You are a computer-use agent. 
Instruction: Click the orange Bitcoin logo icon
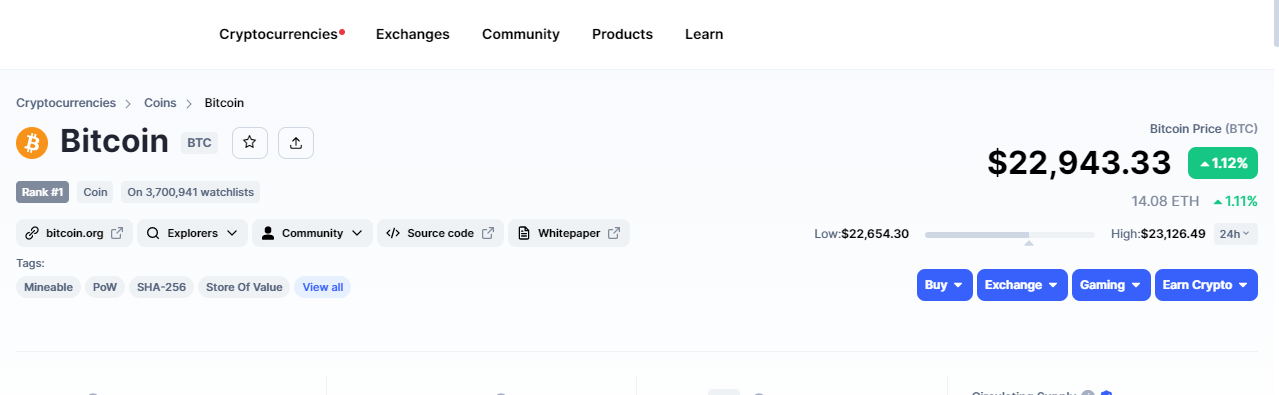pyautogui.click(x=32, y=143)
